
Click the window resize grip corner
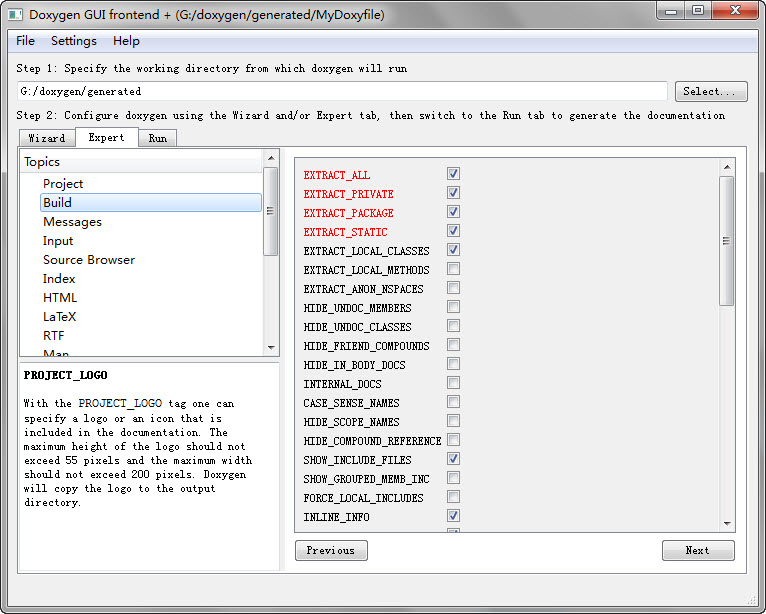[x=751, y=599]
